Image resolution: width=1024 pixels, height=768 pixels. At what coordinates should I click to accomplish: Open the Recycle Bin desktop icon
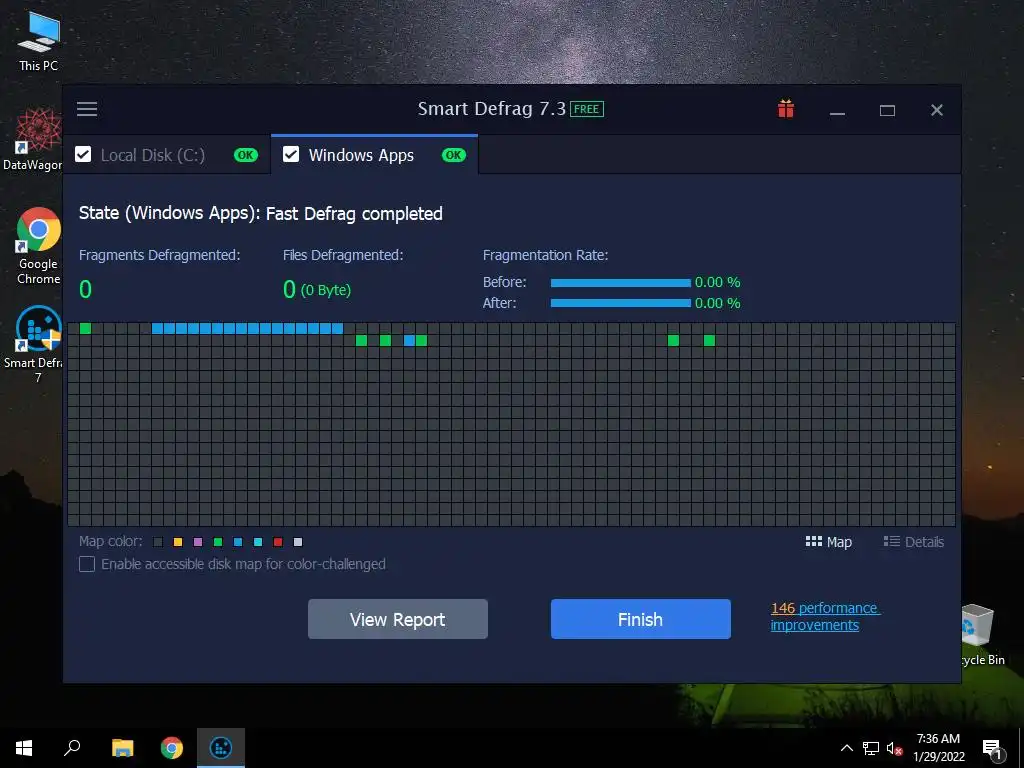982,635
